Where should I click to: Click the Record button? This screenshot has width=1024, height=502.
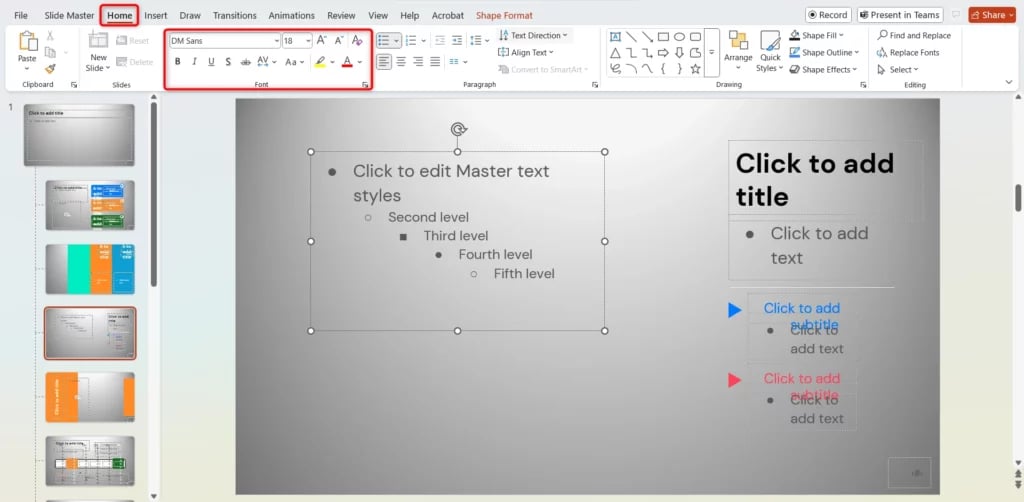(827, 15)
